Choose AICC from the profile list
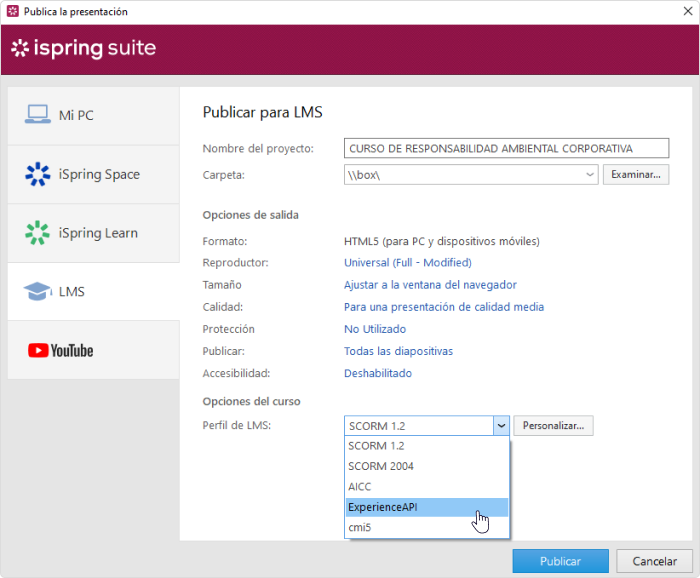The width and height of the screenshot is (700, 578). tap(427, 487)
